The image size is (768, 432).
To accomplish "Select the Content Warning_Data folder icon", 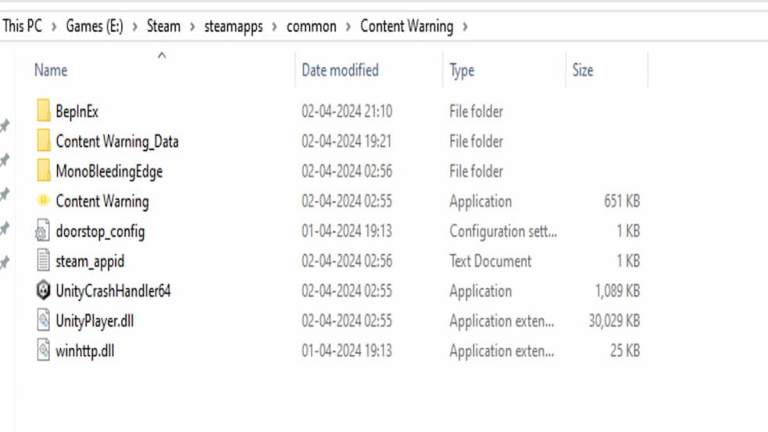I will tap(43, 141).
